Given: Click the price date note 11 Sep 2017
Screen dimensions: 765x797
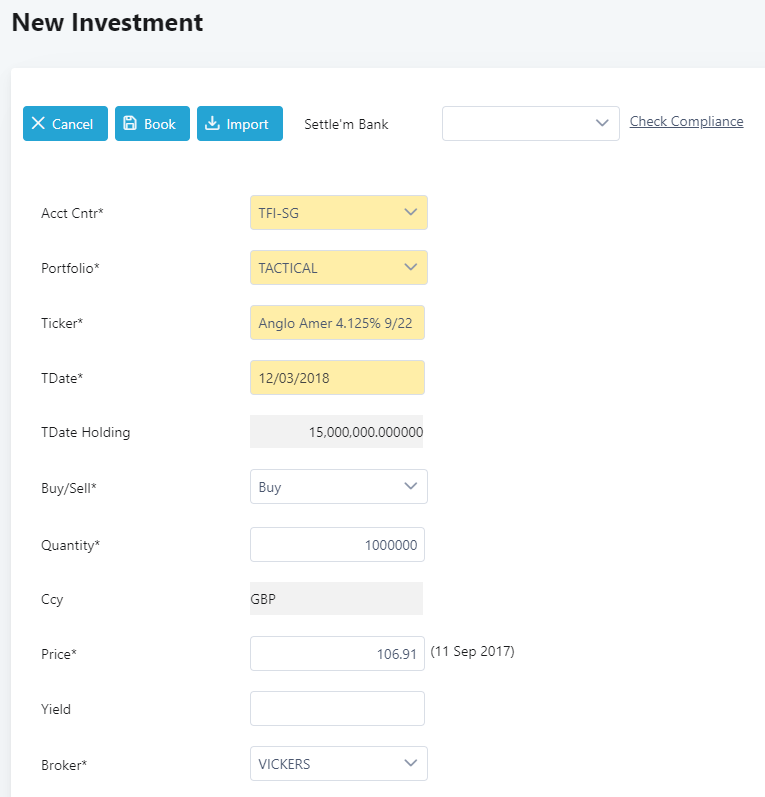Looking at the screenshot, I should tap(472, 651).
